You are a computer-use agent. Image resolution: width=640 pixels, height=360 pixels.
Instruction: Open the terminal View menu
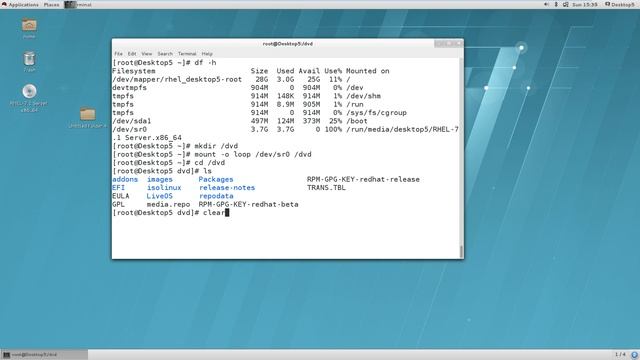tap(147, 53)
